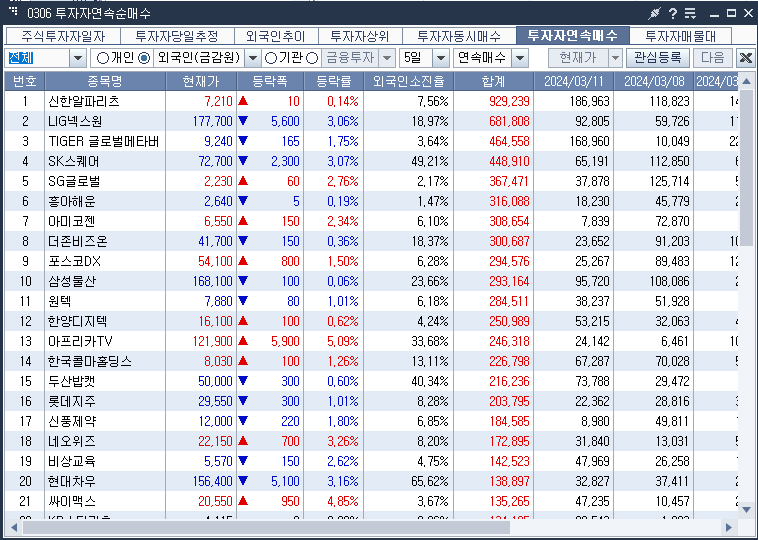Select the 포스코DX stock name
Viewport: 758px width, 540px height.
click(x=74, y=262)
